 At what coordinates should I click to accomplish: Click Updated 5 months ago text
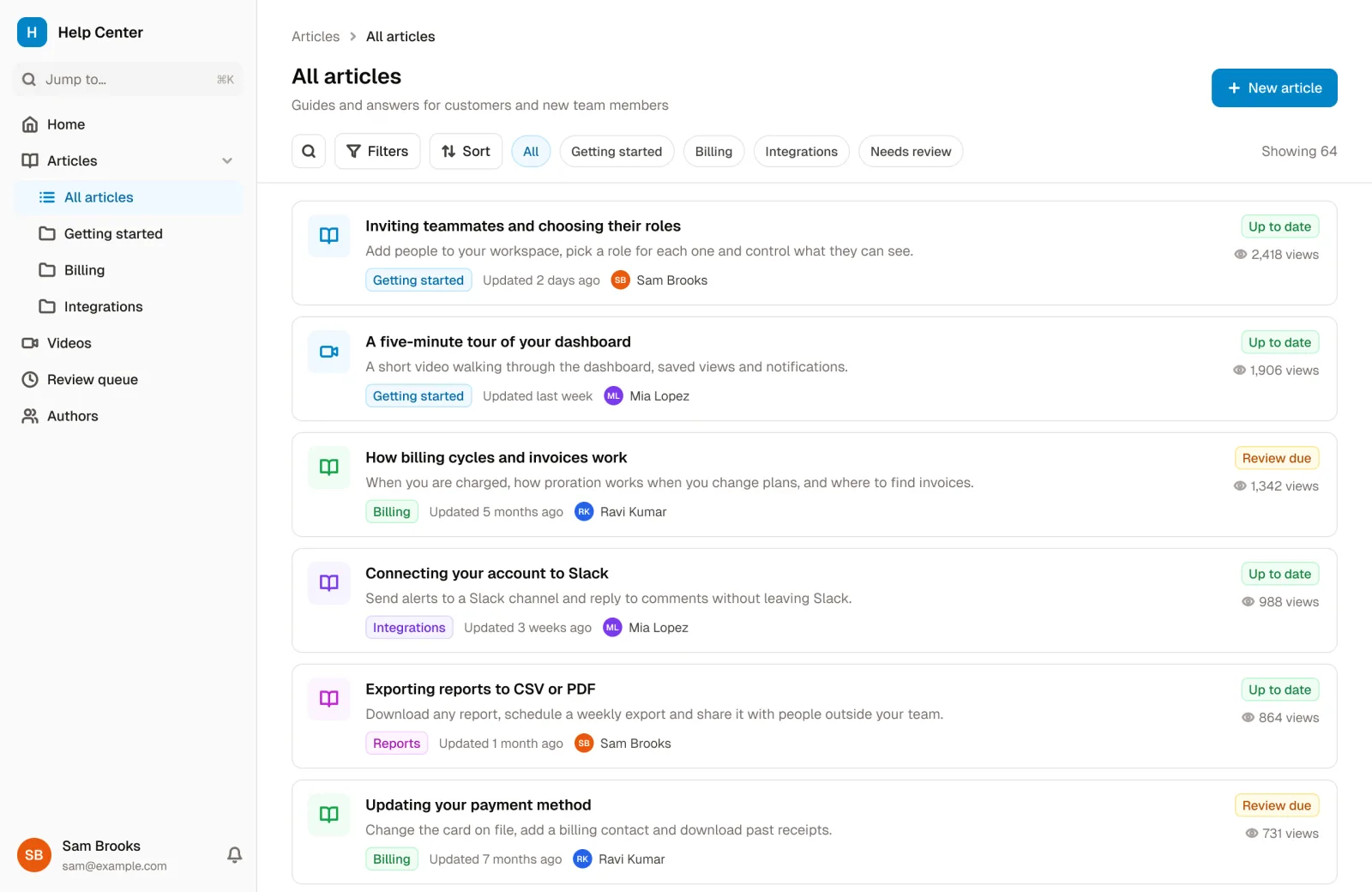tap(496, 511)
